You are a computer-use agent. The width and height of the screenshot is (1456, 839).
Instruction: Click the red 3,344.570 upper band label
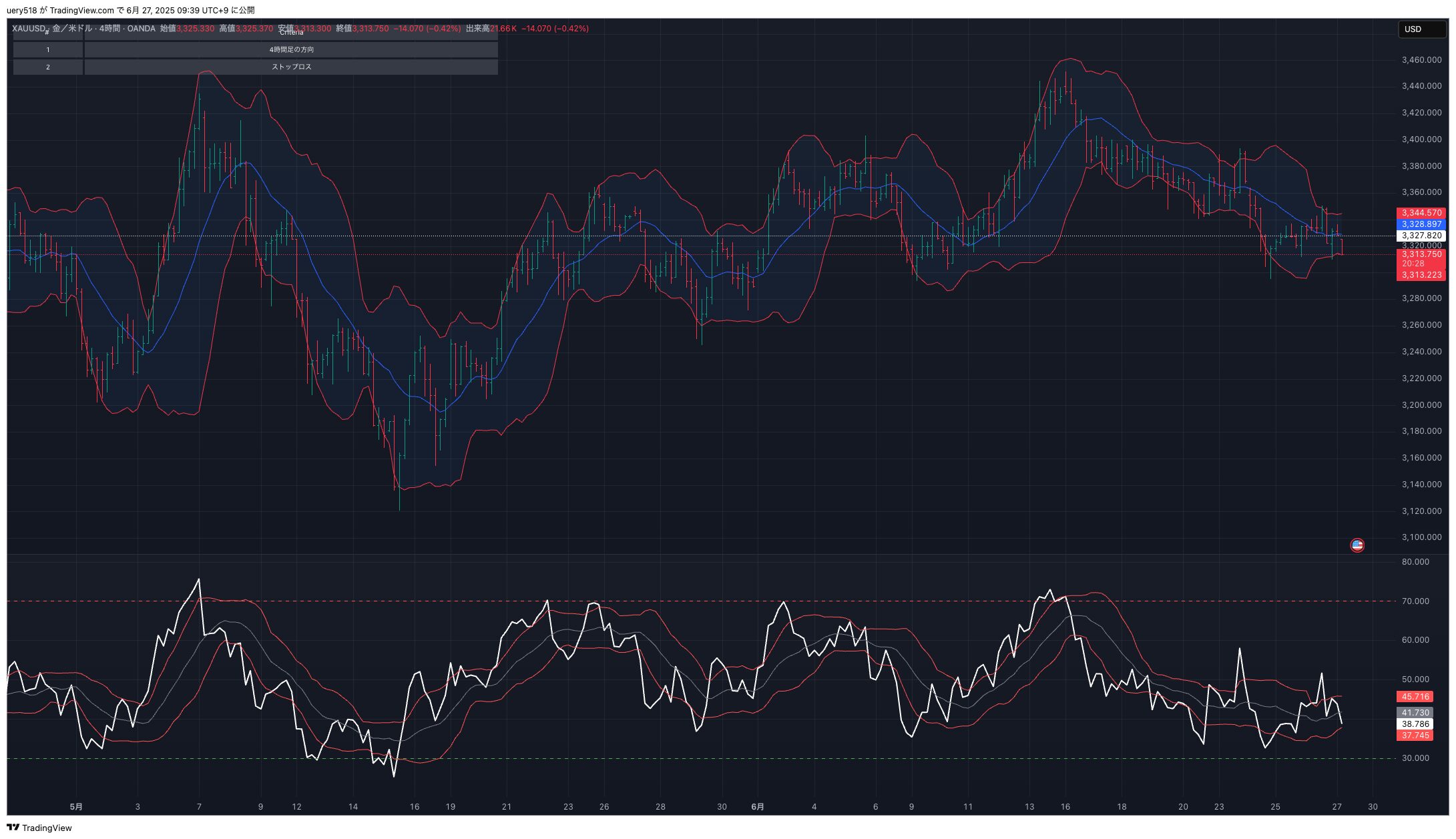(1421, 213)
